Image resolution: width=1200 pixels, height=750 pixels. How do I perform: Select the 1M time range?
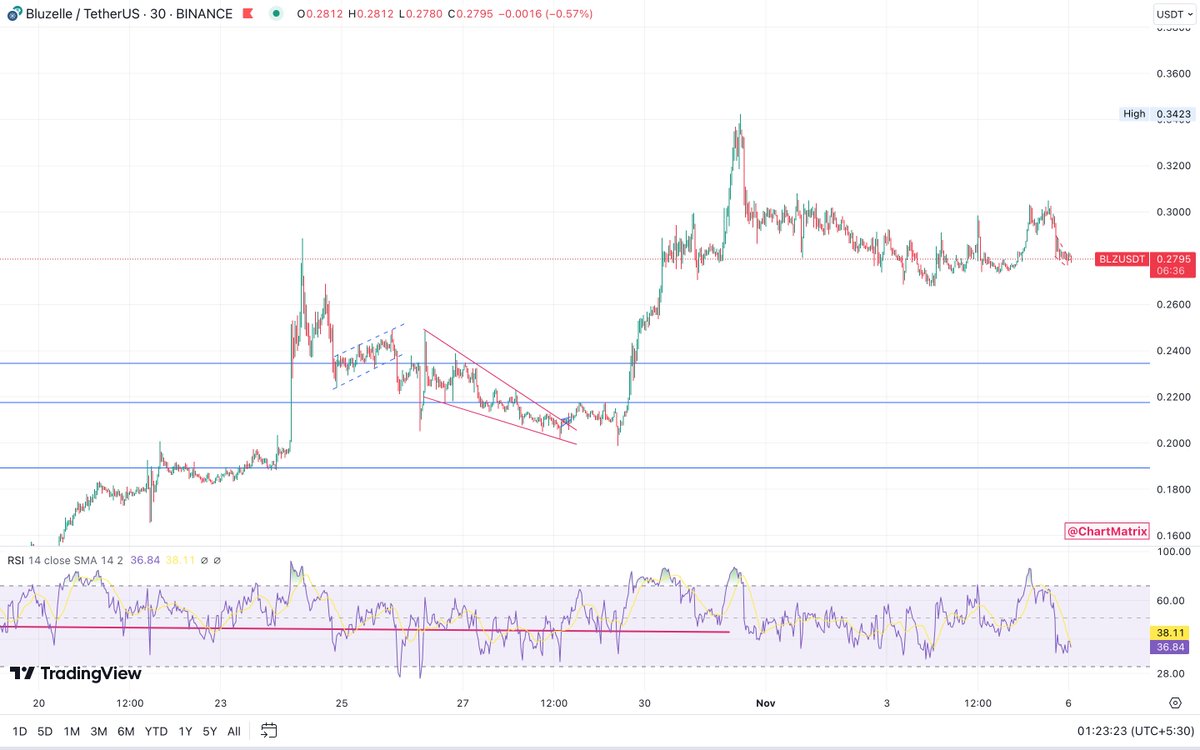click(x=72, y=731)
